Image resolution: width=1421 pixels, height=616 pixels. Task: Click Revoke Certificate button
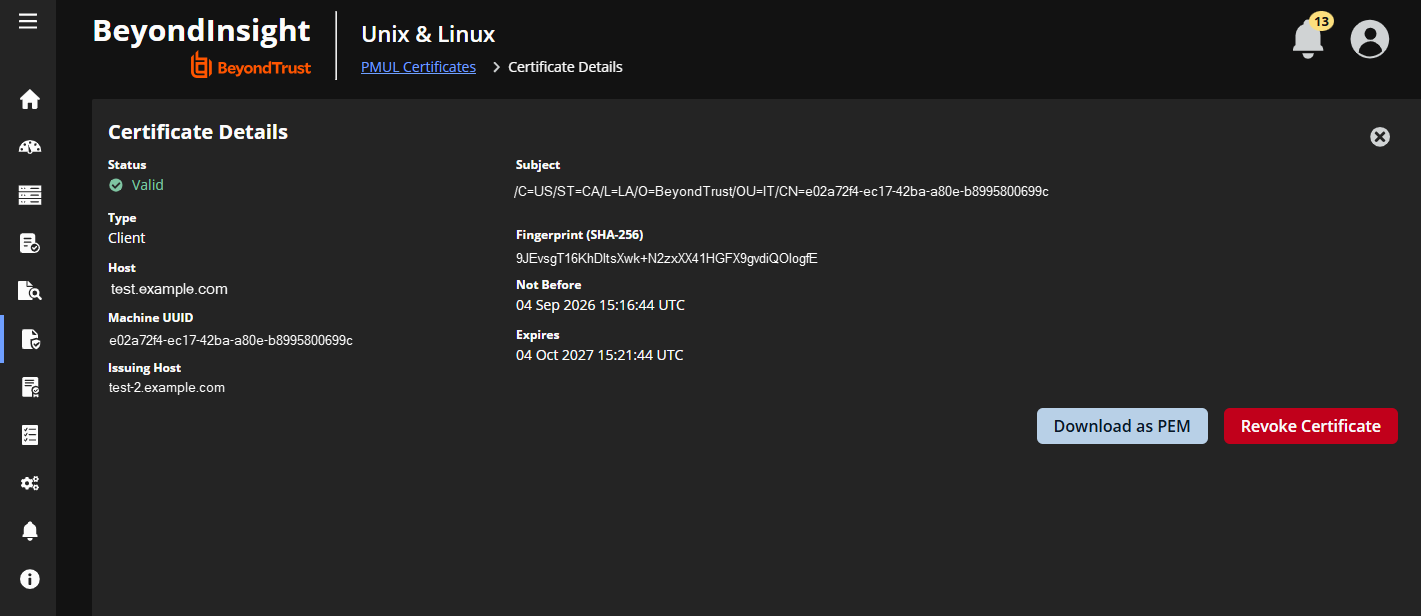tap(1311, 426)
